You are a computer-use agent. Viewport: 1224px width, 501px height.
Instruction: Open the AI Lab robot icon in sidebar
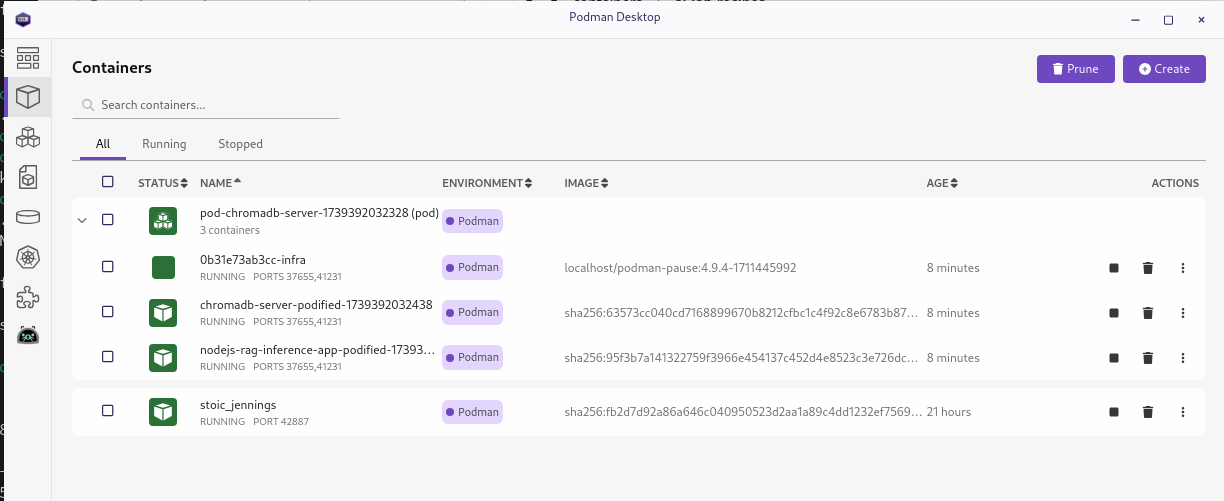click(28, 336)
